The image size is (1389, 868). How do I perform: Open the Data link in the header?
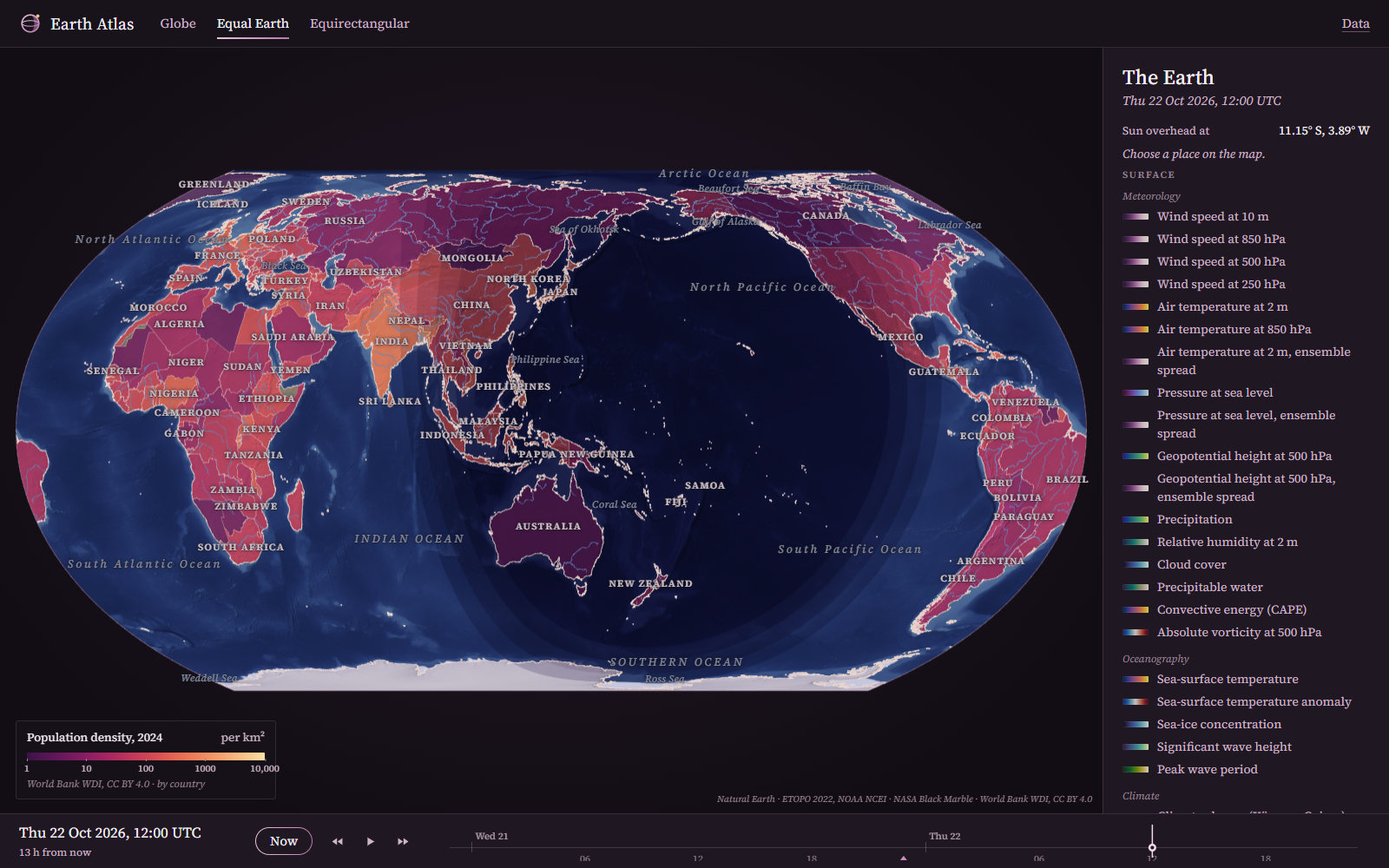pyautogui.click(x=1355, y=23)
